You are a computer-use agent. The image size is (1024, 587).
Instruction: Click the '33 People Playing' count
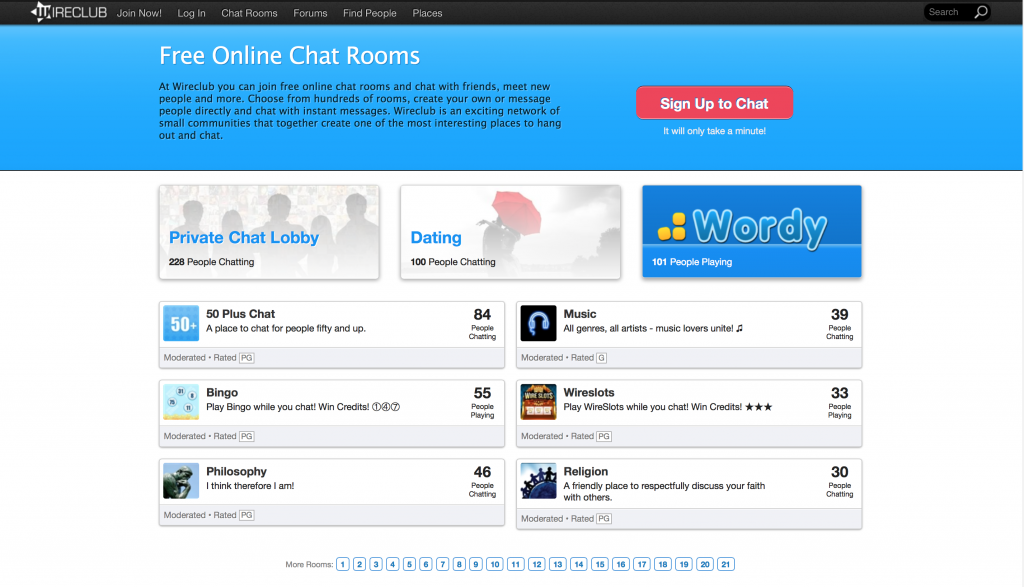840,402
